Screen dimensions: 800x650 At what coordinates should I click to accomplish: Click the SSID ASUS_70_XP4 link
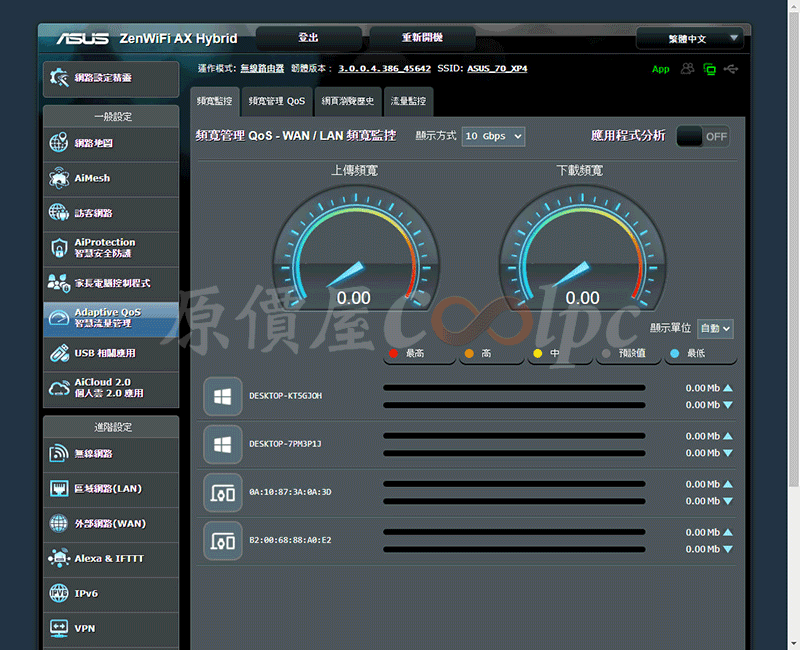point(497,68)
